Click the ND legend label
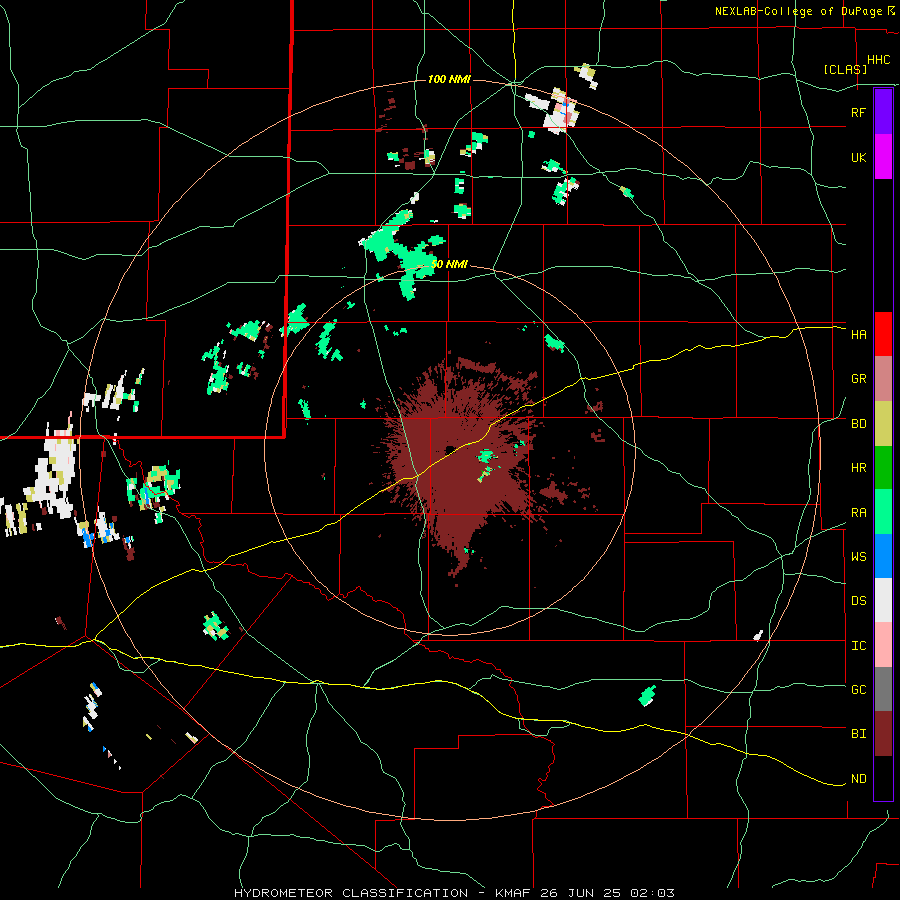This screenshot has height=900, width=900. pyautogui.click(x=858, y=779)
